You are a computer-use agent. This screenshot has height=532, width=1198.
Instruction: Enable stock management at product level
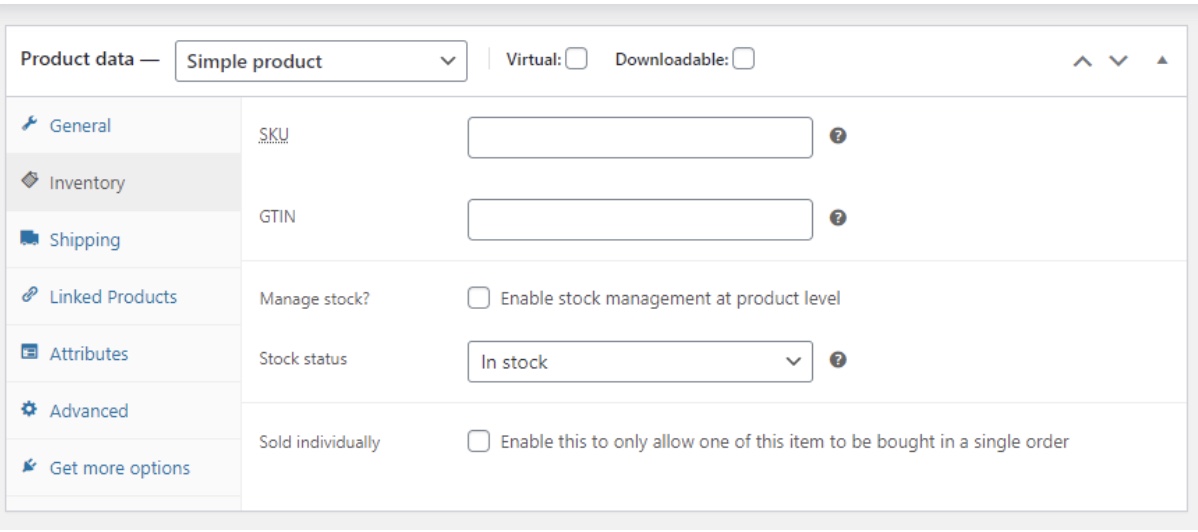480,298
